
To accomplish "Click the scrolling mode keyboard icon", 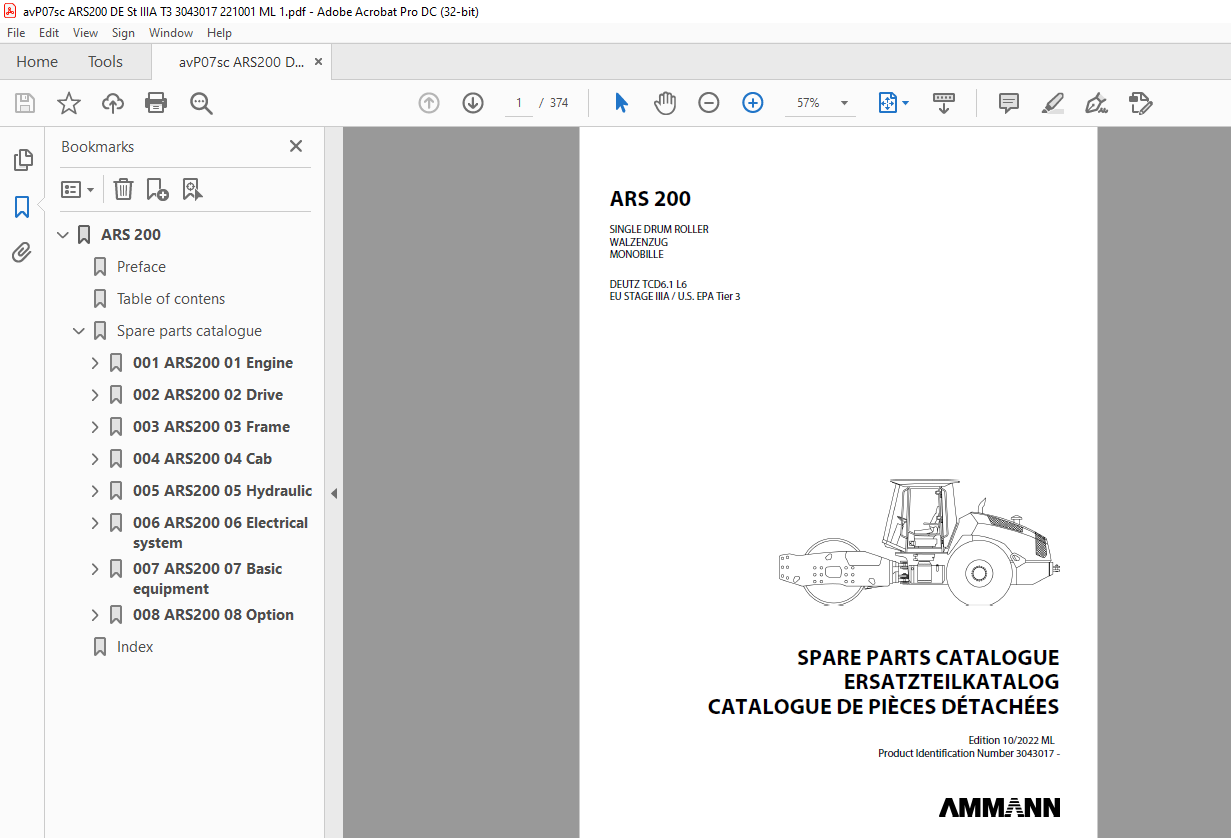I will 944,103.
